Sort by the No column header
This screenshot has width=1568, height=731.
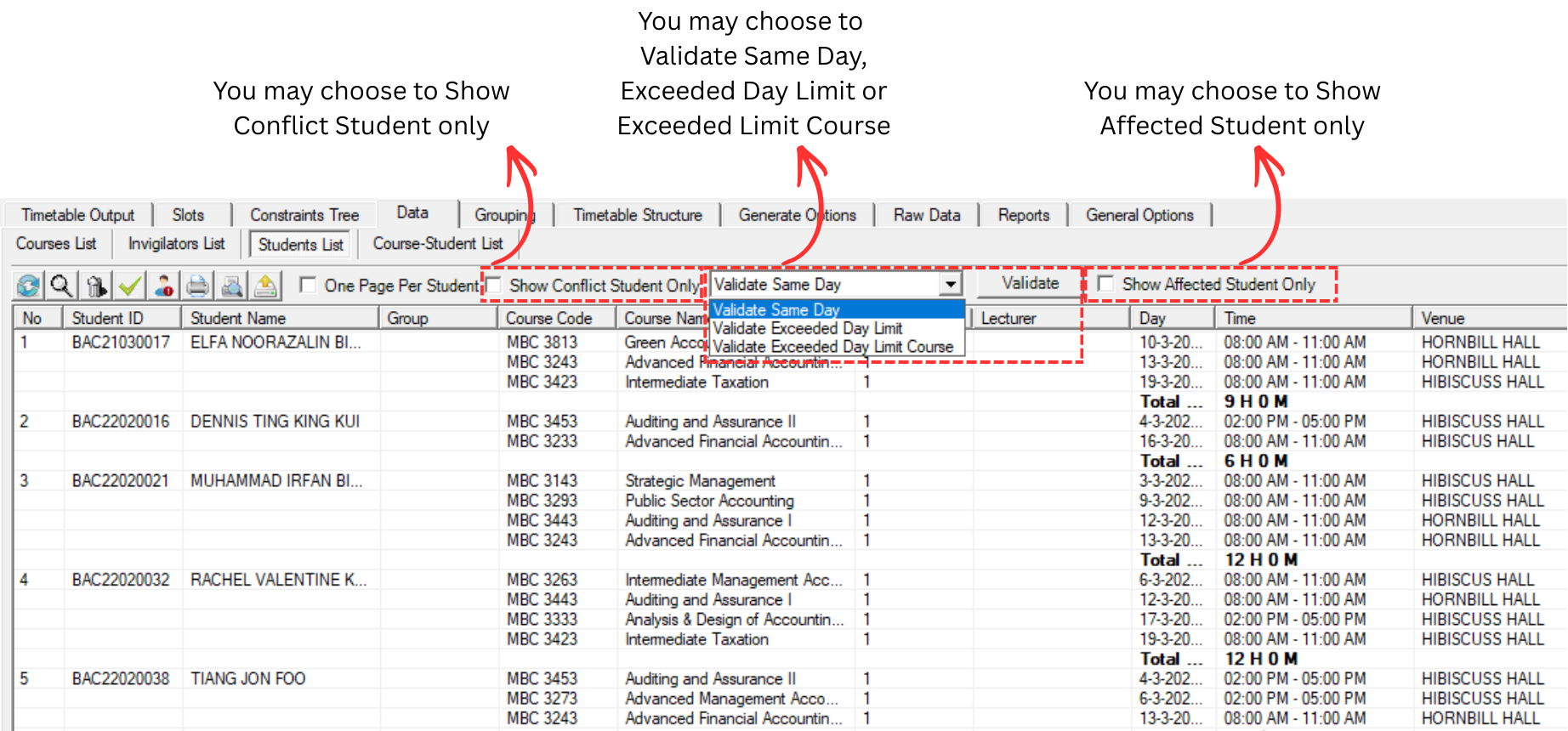click(38, 318)
